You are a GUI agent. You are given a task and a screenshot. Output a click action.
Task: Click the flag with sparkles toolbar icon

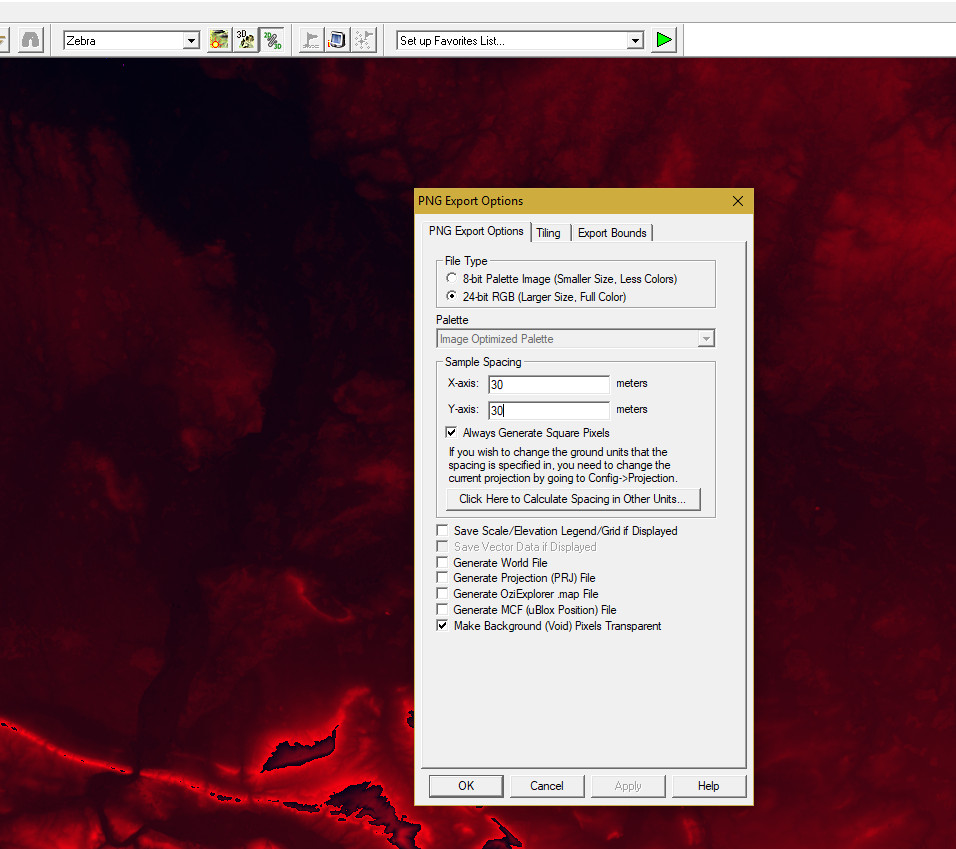(x=363, y=40)
